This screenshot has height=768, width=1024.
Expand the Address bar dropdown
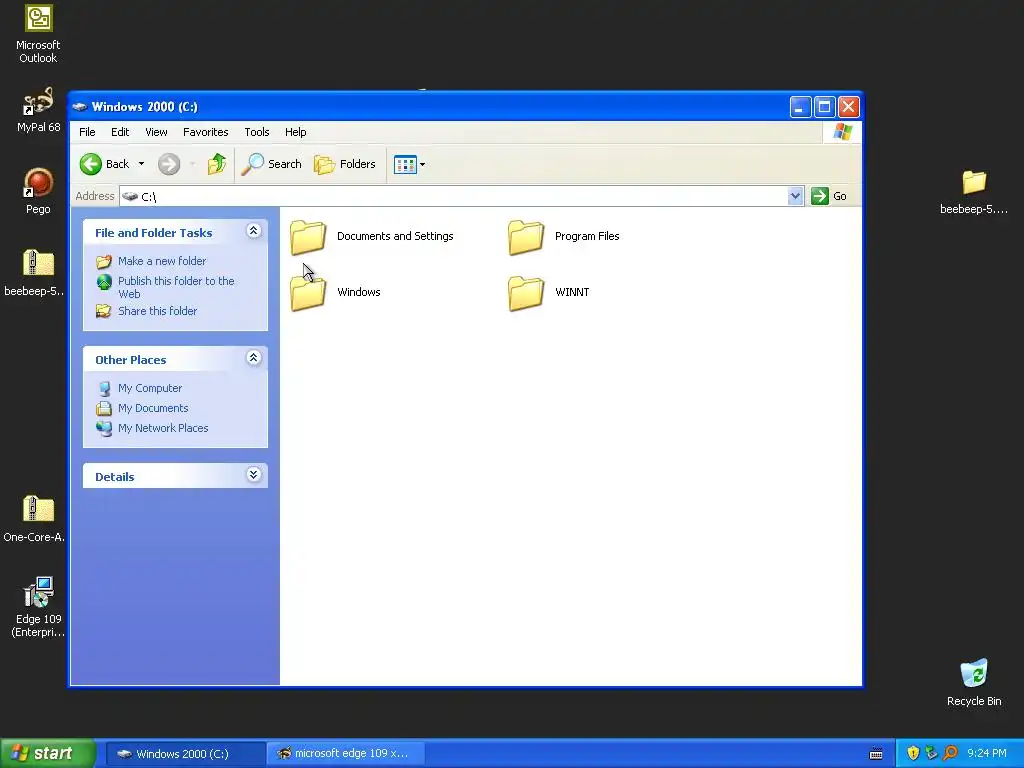pos(795,196)
